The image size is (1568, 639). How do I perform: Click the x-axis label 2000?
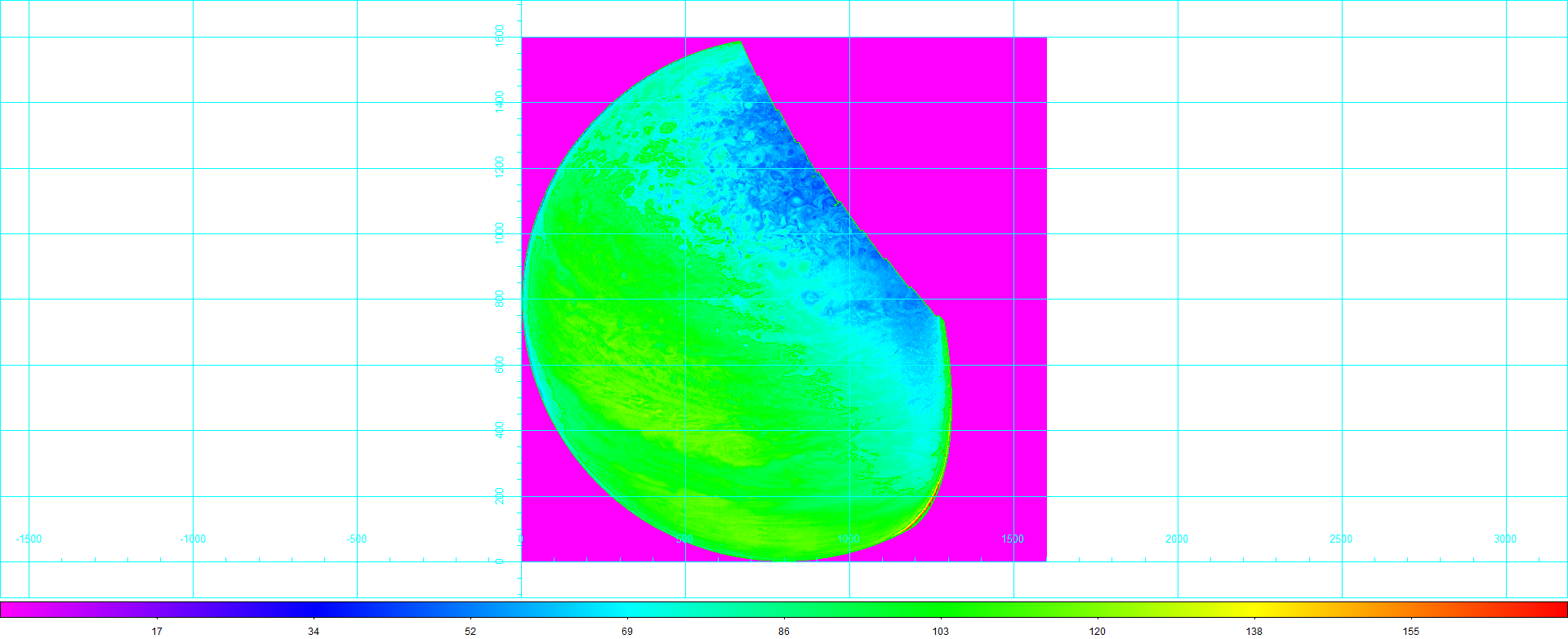tap(1177, 539)
